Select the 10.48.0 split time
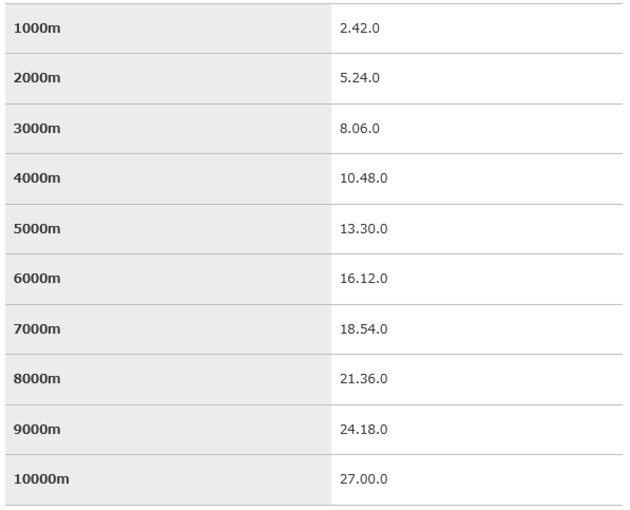Viewport: 630px width, 510px height. click(x=363, y=179)
